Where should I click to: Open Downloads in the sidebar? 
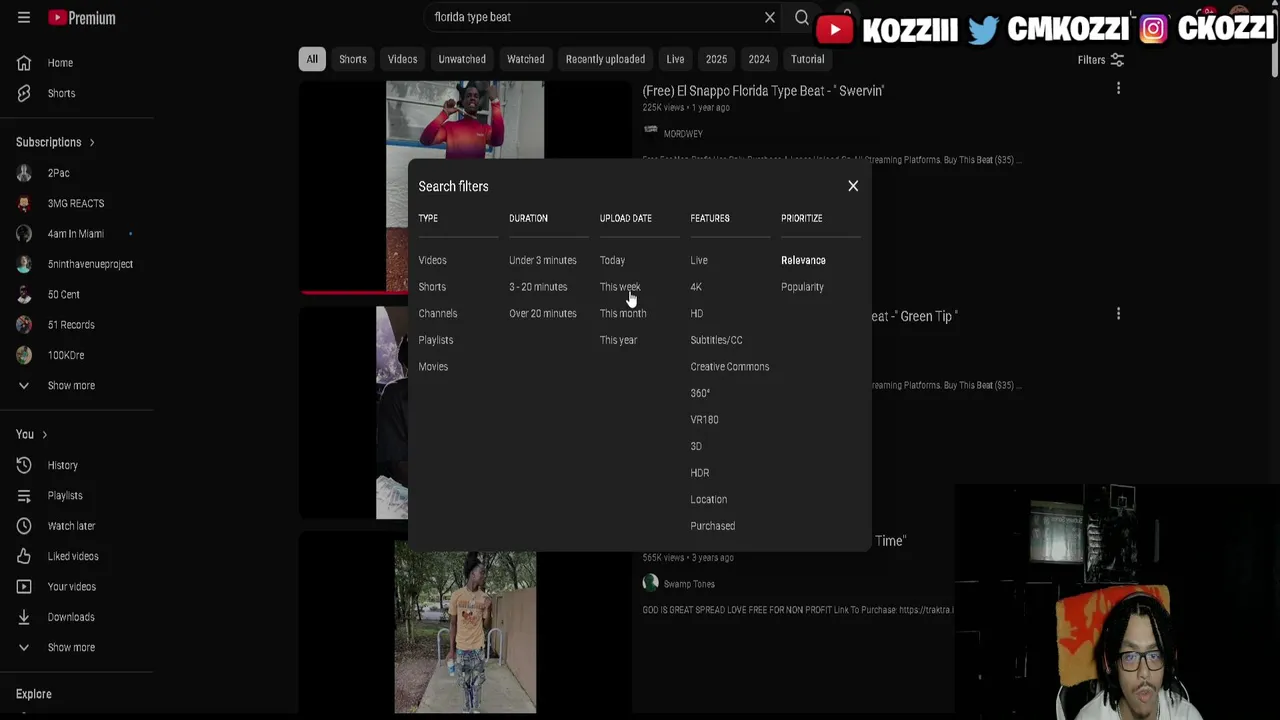pos(71,617)
